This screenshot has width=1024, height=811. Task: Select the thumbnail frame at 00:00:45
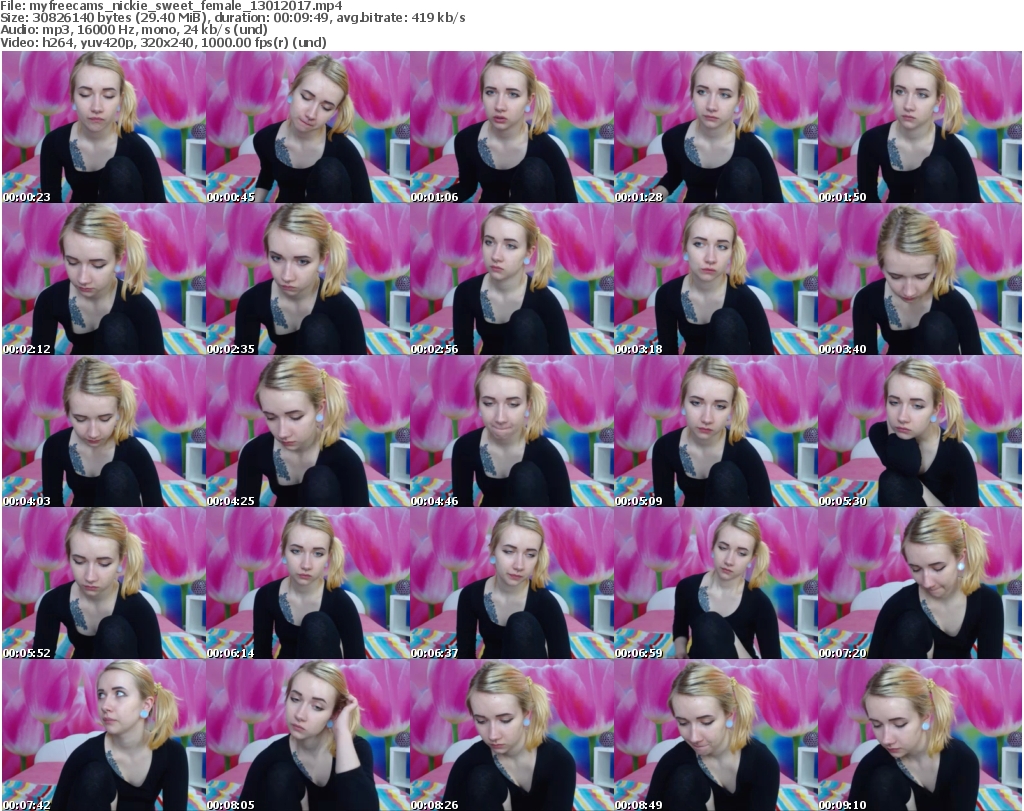(308, 127)
